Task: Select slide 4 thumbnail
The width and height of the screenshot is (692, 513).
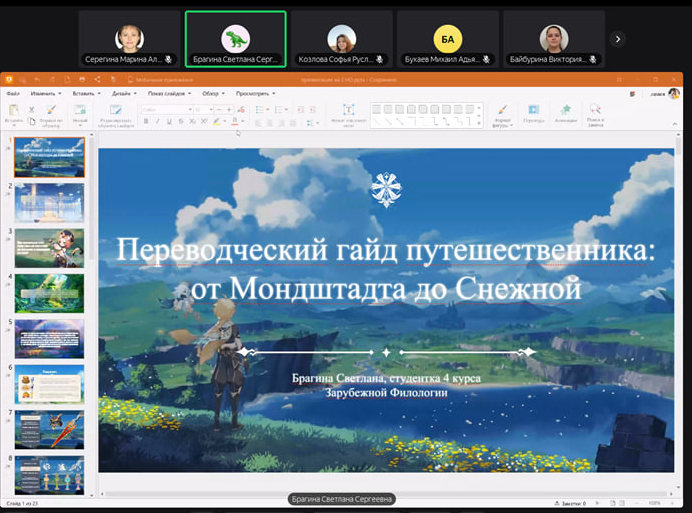Action: tap(49, 294)
